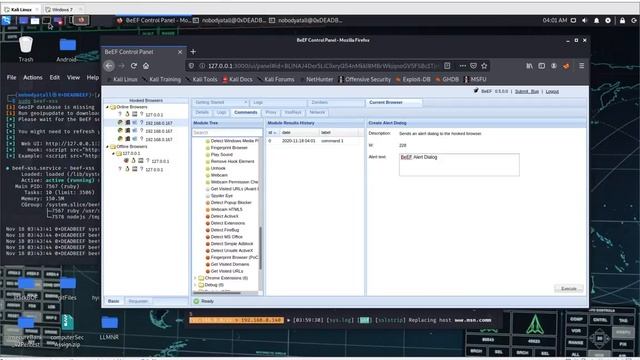Switch to Basic tab in hooked browsers panel
The image size is (640, 360).
click(x=113, y=301)
